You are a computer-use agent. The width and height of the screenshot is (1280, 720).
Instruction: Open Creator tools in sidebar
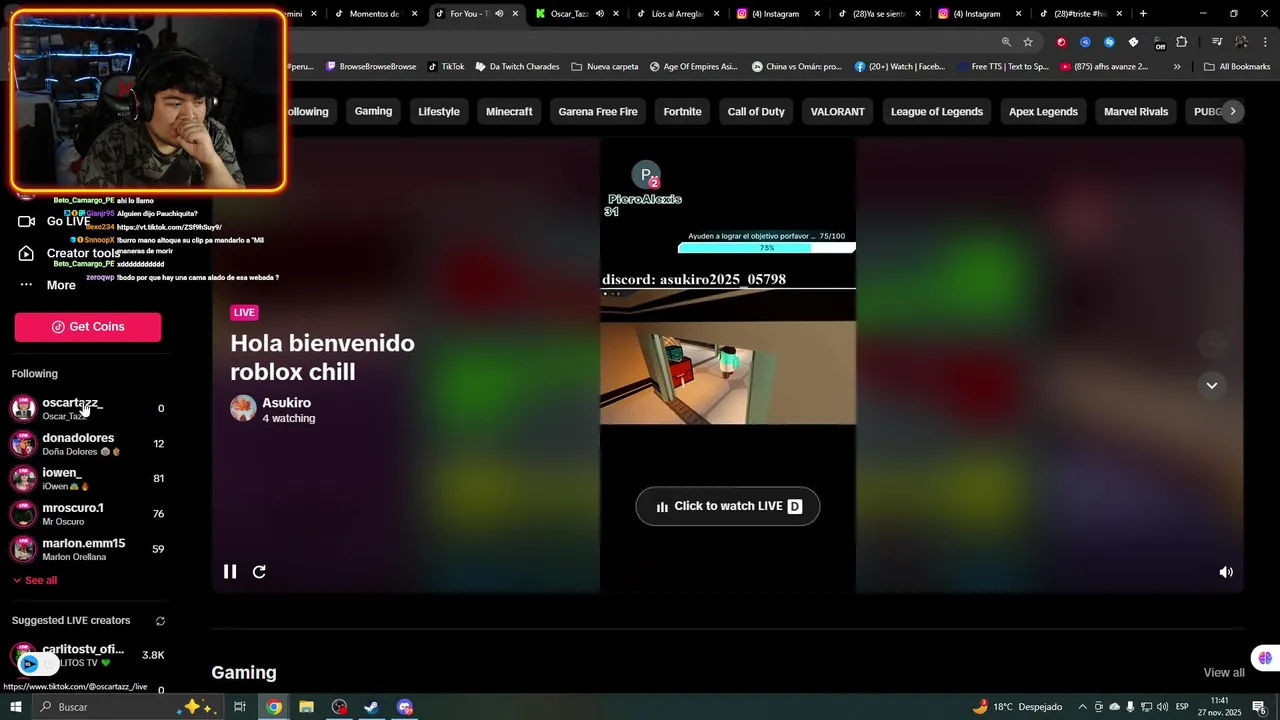(83, 253)
